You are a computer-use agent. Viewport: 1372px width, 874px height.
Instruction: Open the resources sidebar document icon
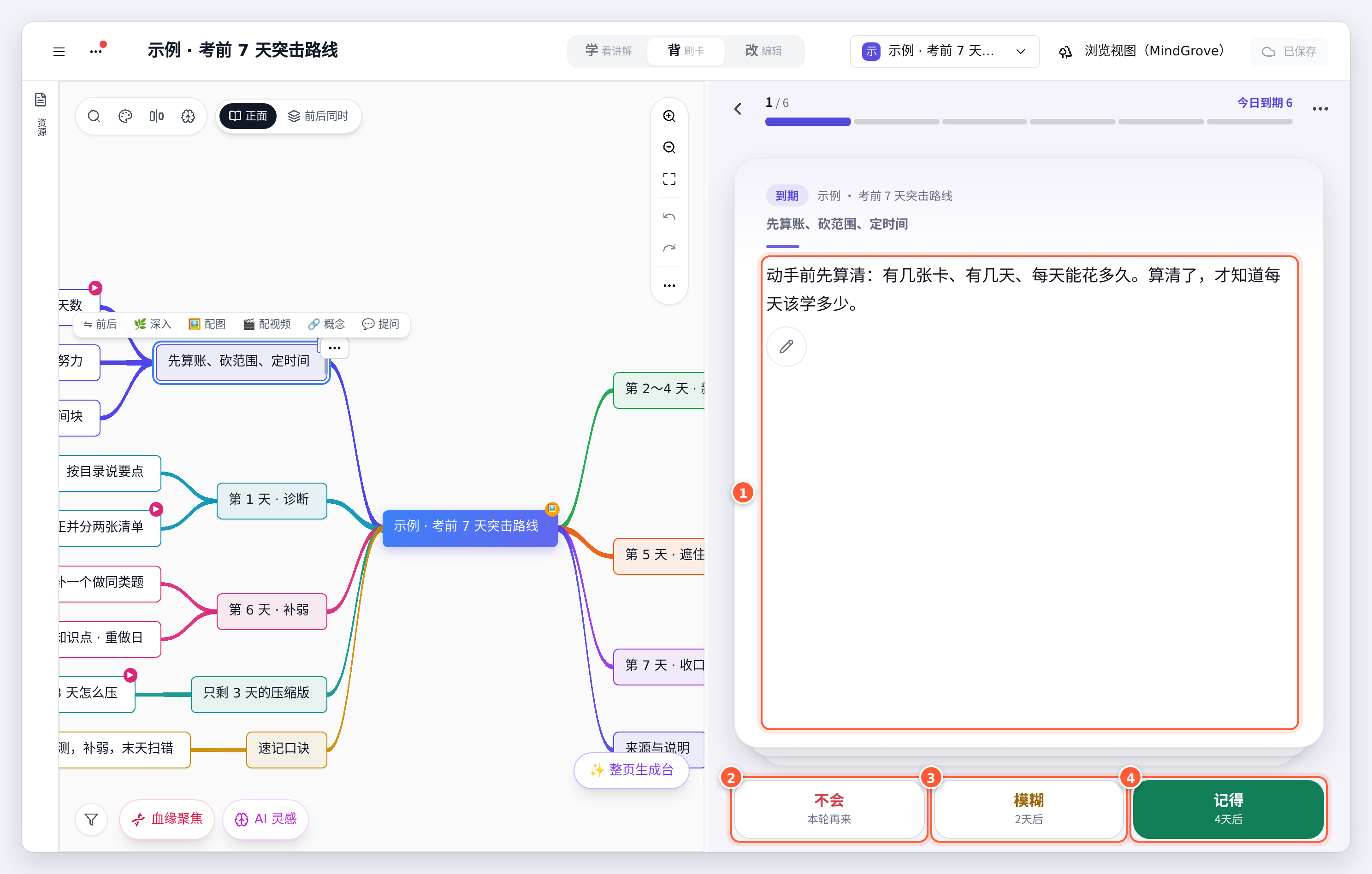pos(41,100)
